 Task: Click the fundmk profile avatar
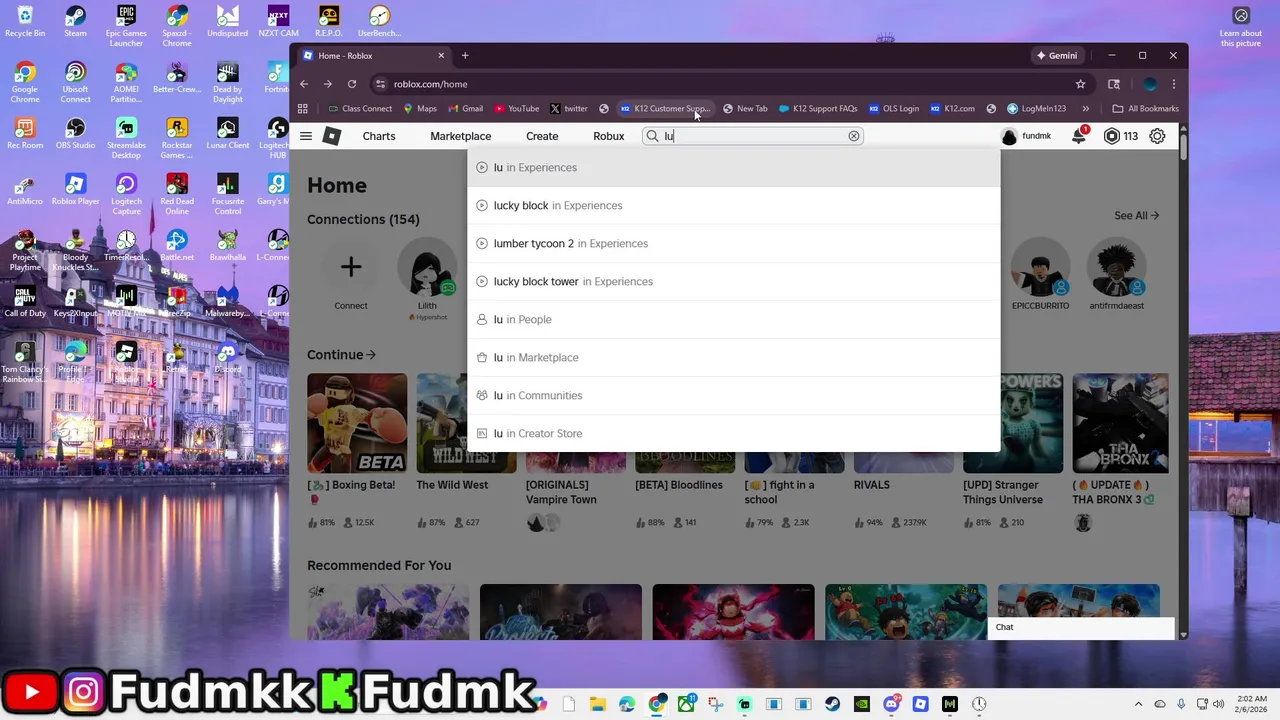coord(1009,136)
